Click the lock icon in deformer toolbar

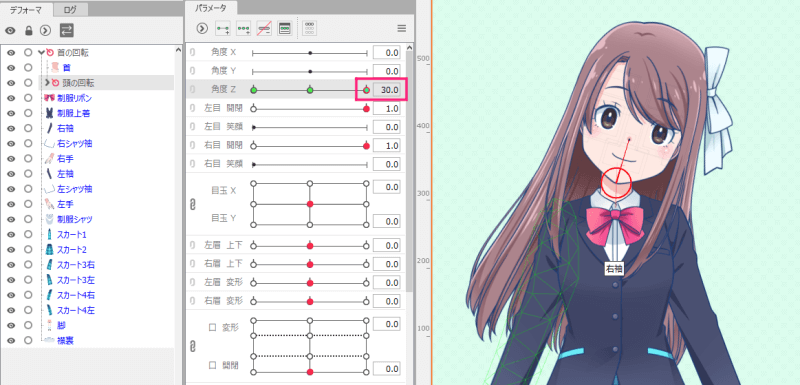[29, 31]
